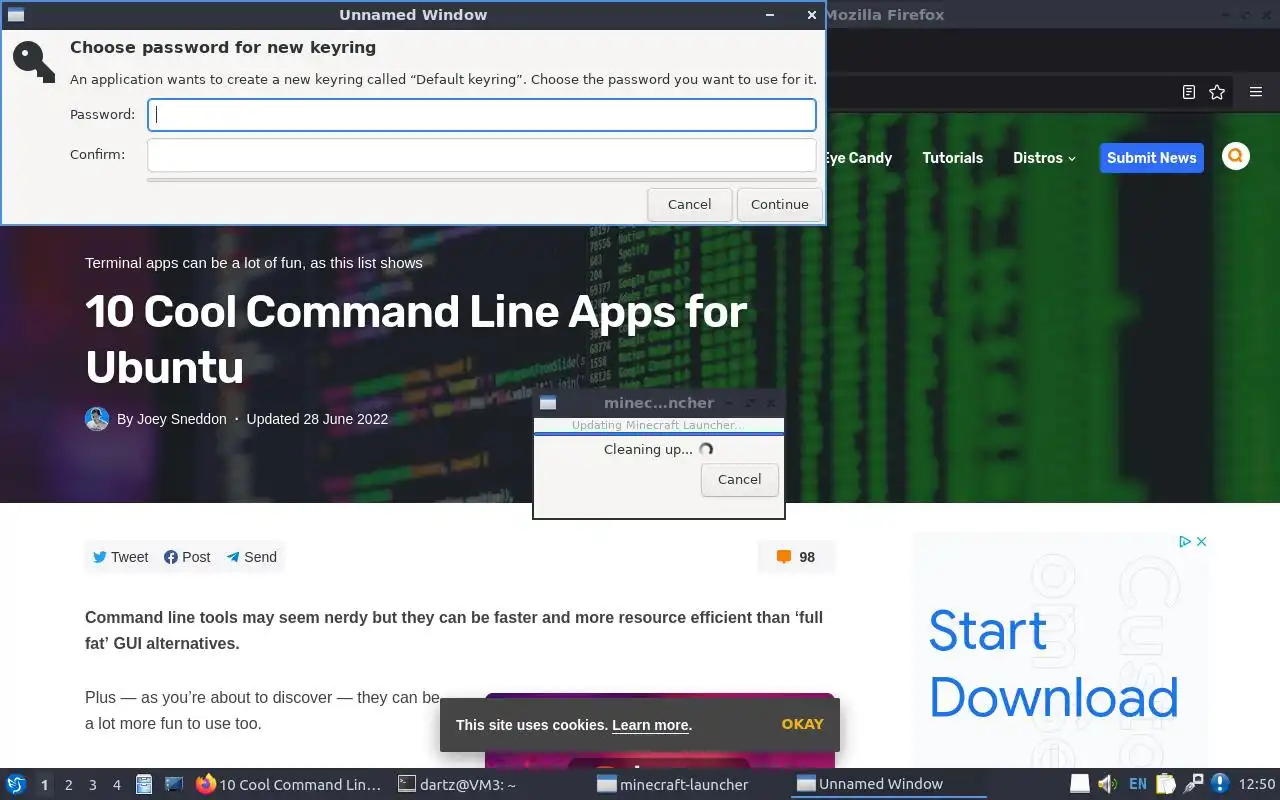Image resolution: width=1280 pixels, height=800 pixels.
Task: Cancel the Minecraft Launcher update
Action: point(740,479)
